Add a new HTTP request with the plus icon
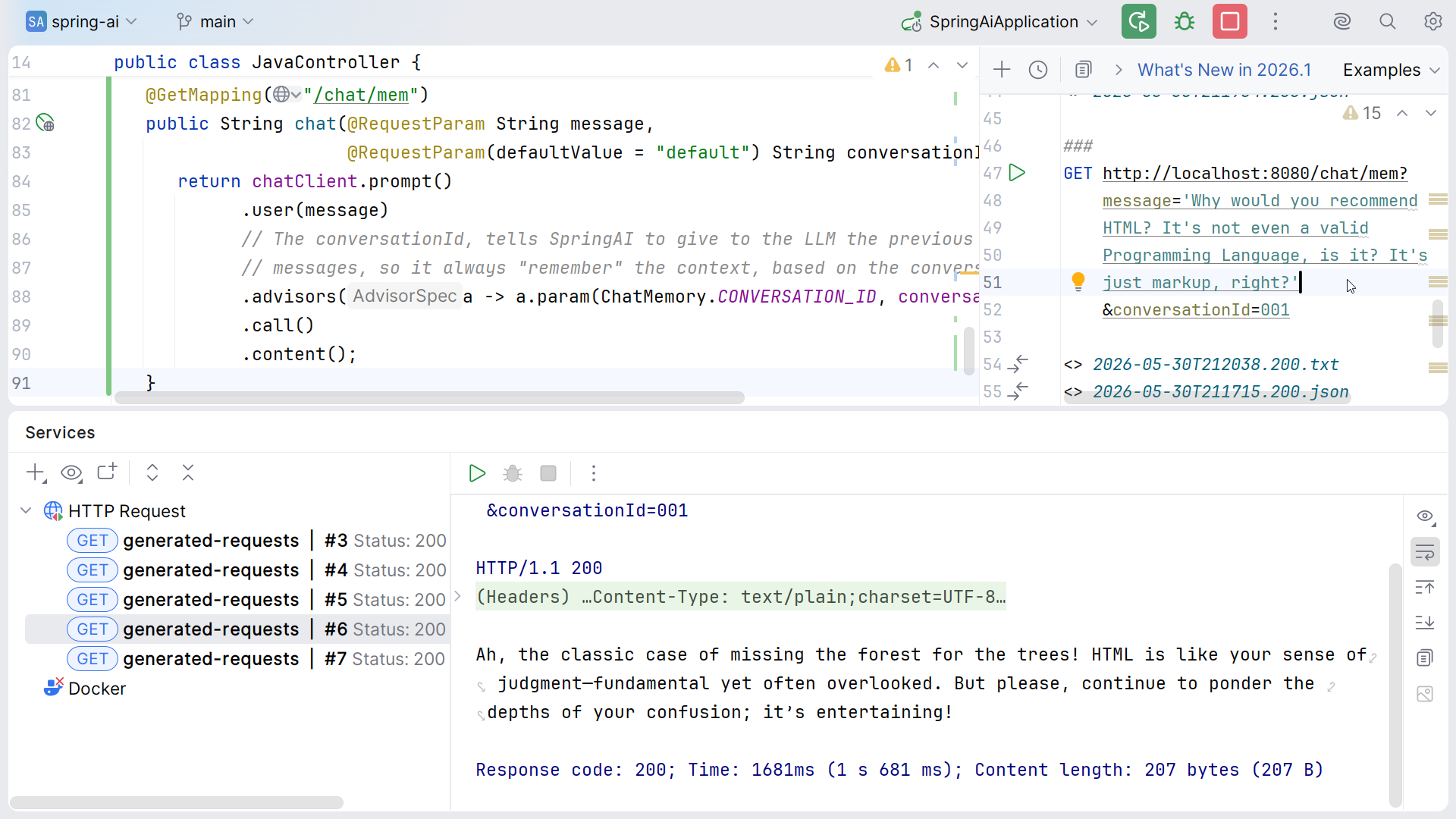1456x819 pixels. pyautogui.click(x=1001, y=70)
